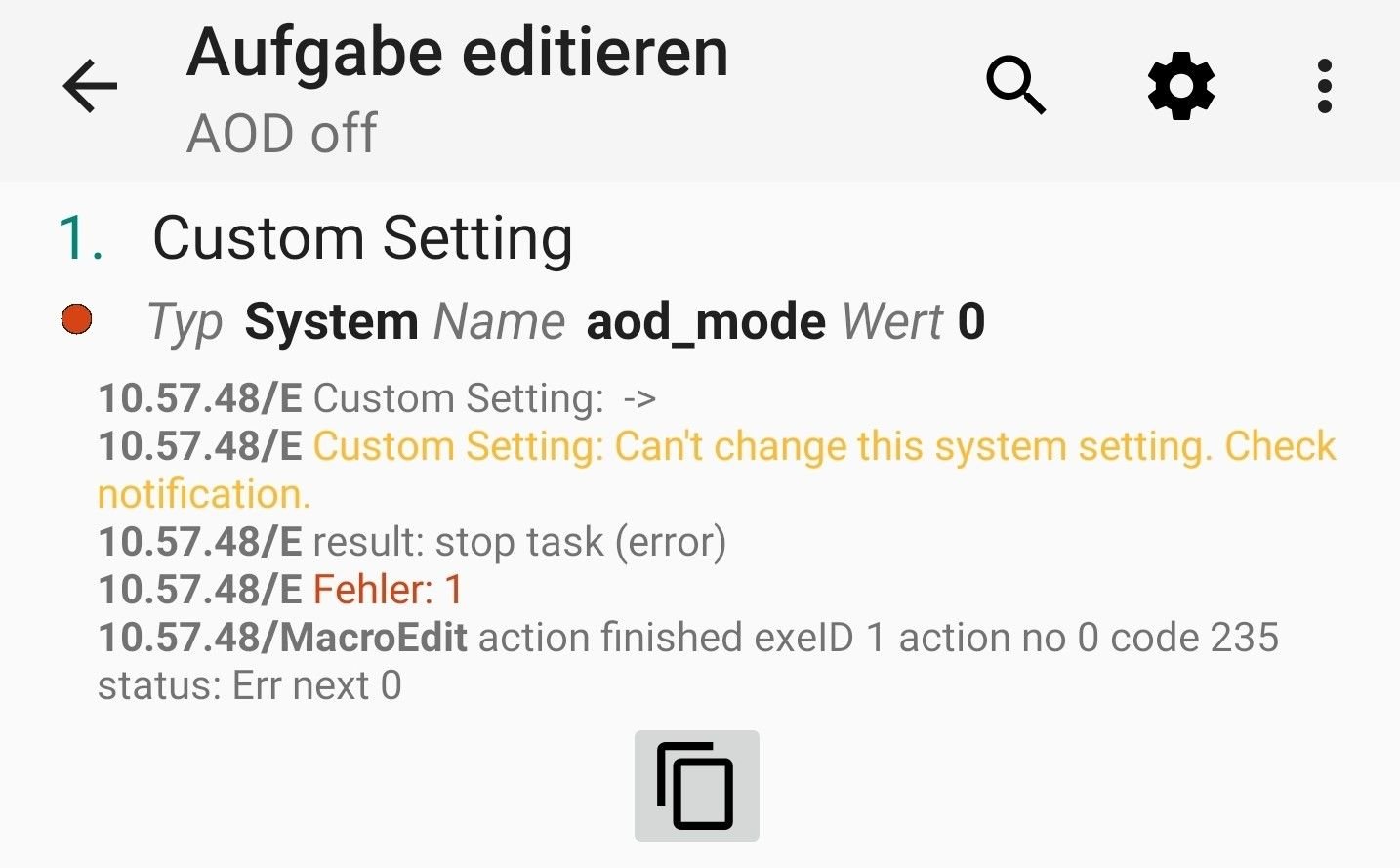Go back using the arrow icon
Viewport: 1400px width, 868px height.
90,86
